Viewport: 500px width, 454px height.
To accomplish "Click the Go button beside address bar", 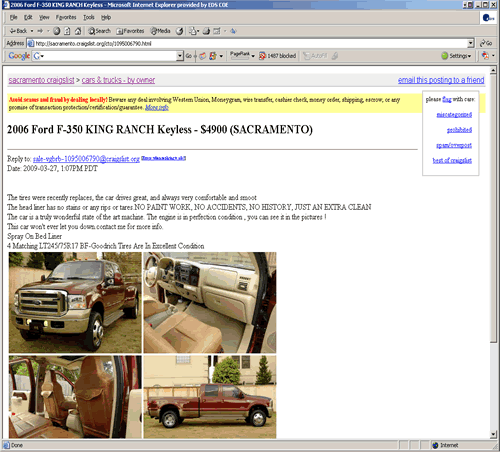I will pyautogui.click(x=486, y=43).
